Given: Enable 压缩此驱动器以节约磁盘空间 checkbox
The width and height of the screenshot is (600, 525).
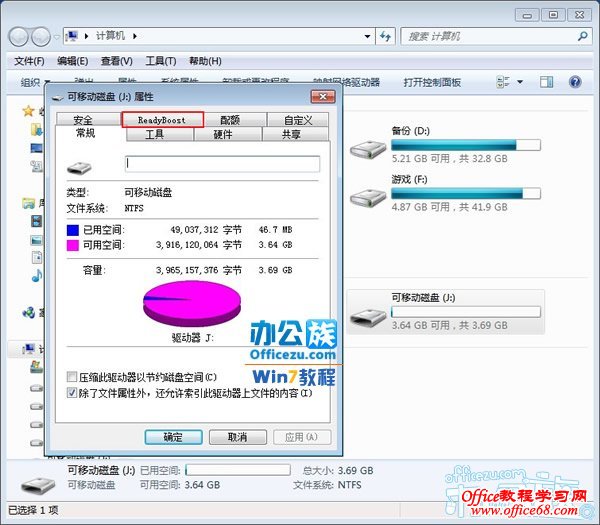Looking at the screenshot, I should point(72,377).
